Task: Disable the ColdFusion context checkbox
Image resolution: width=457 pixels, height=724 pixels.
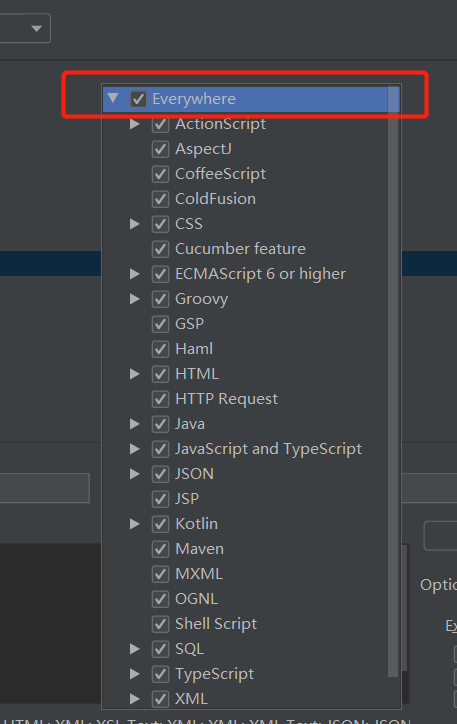Action: click(x=160, y=199)
